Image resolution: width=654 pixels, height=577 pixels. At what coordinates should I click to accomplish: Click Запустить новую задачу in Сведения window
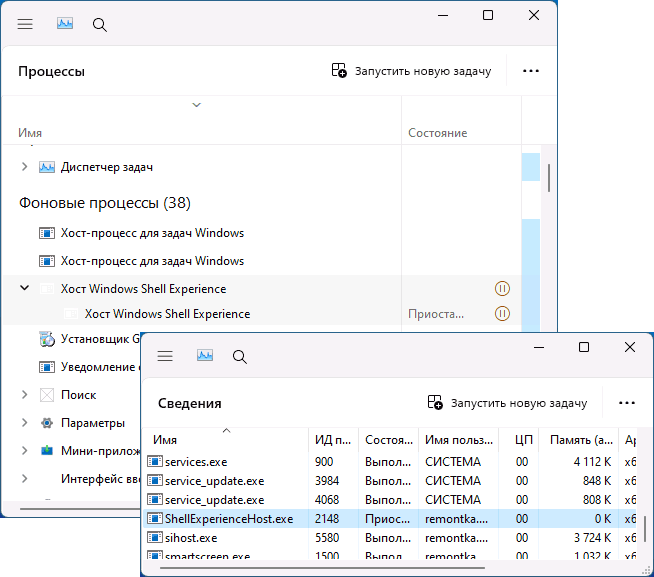(507, 403)
